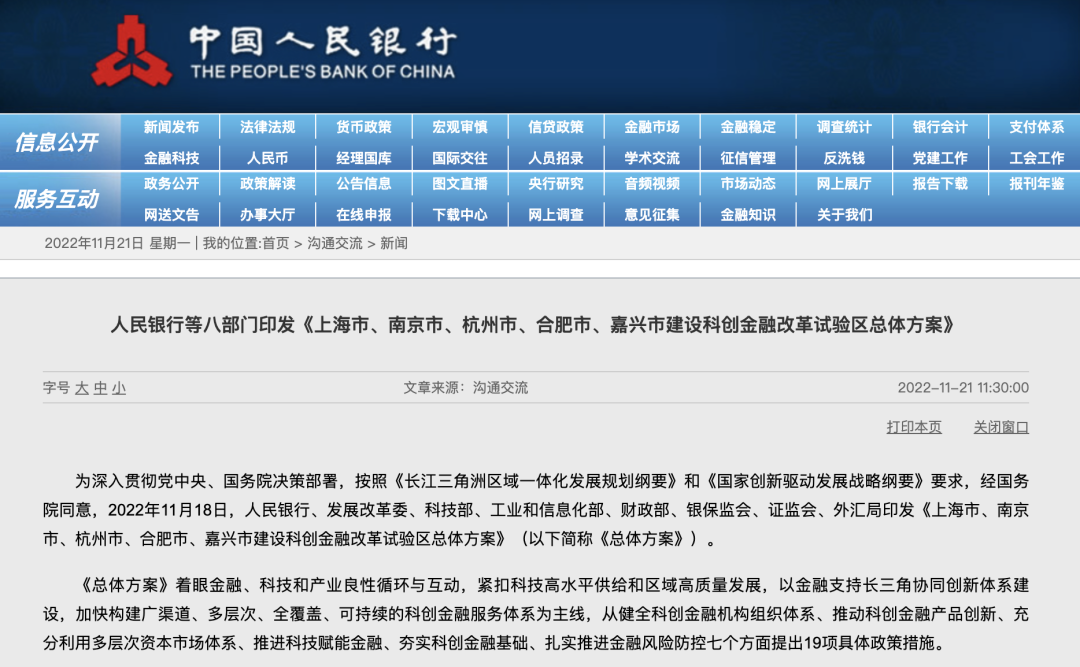The height and width of the screenshot is (667, 1080).
Task: Open 政务公开 under 服务互动
Action: tap(172, 183)
